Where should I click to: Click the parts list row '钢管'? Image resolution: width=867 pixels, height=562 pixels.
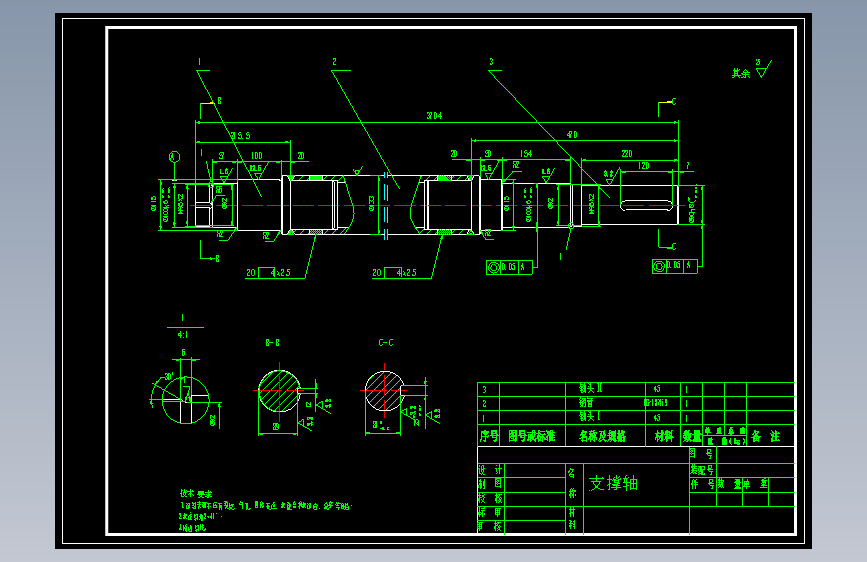636,403
